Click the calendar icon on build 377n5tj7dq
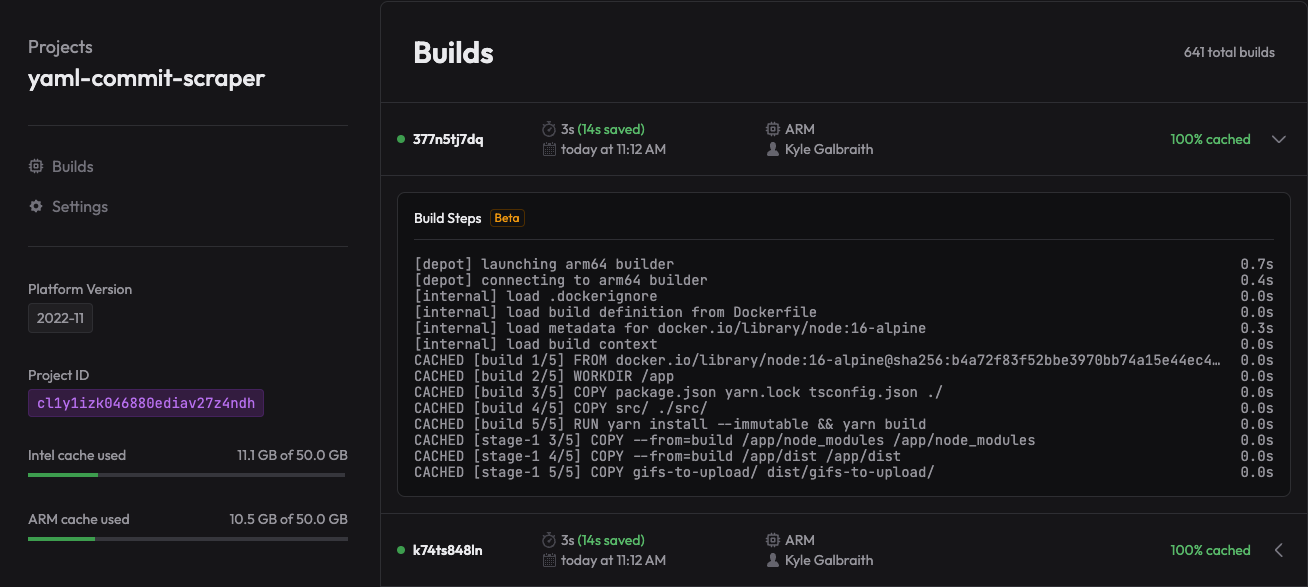This screenshot has height=587, width=1308. click(548, 149)
